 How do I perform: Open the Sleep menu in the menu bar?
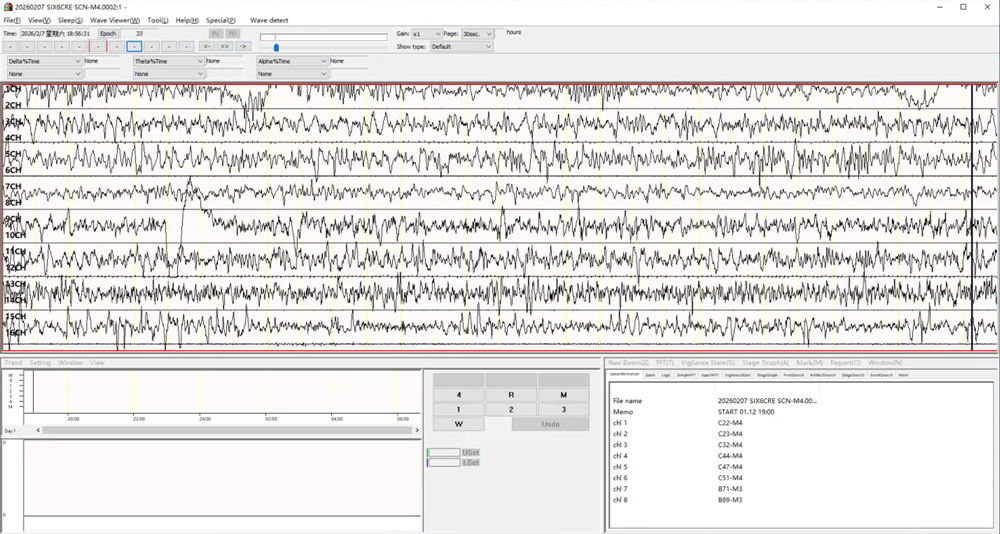(71, 20)
